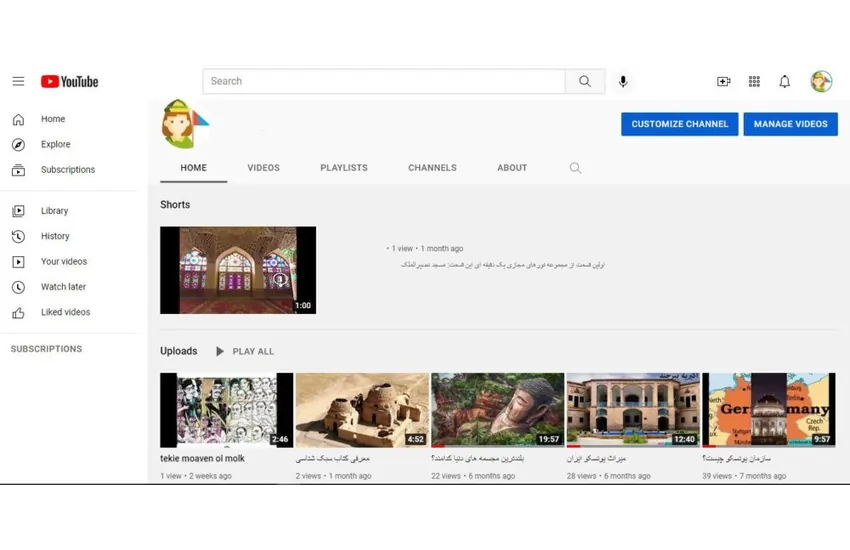850x550 pixels.
Task: Open the About tab
Action: pos(512,168)
